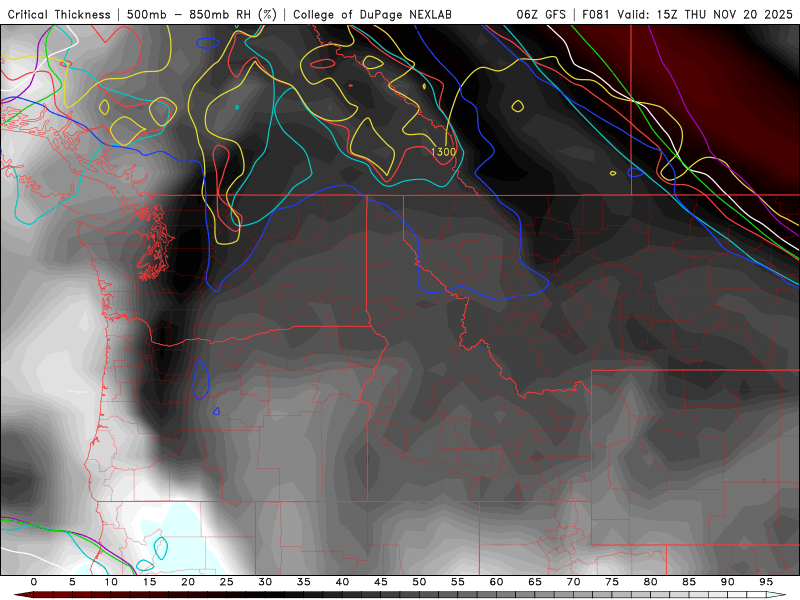Click the 0 tick on RH scale
800x600 pixels.
pyautogui.click(x=34, y=582)
